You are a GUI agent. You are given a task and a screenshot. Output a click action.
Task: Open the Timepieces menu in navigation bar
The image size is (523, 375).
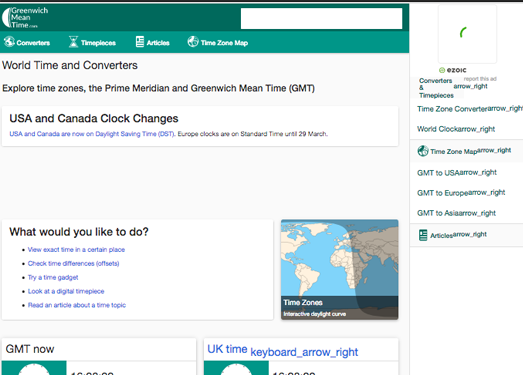click(92, 42)
